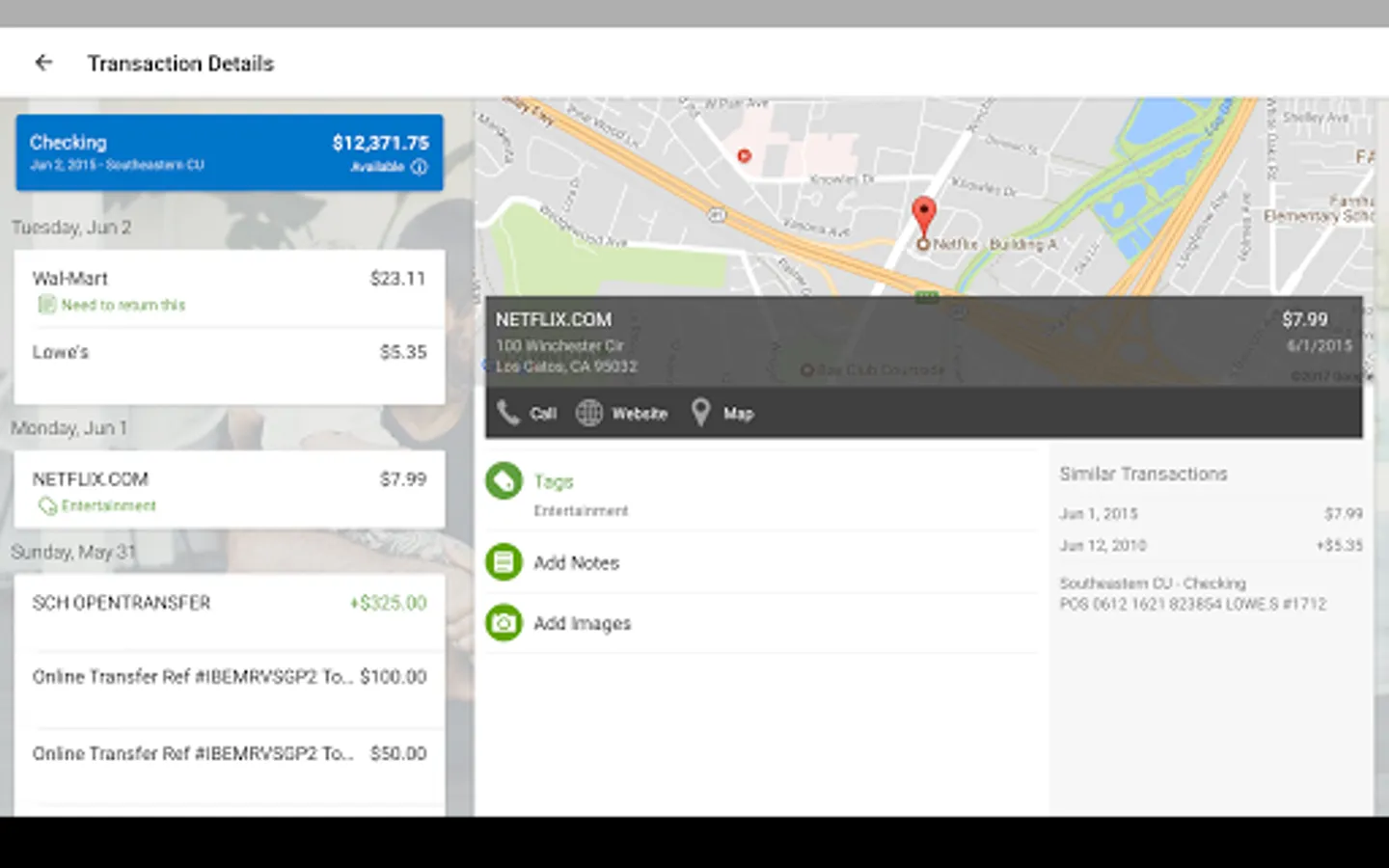
Task: Tap the tag icon under NETFLIX.COM
Action: [46, 505]
